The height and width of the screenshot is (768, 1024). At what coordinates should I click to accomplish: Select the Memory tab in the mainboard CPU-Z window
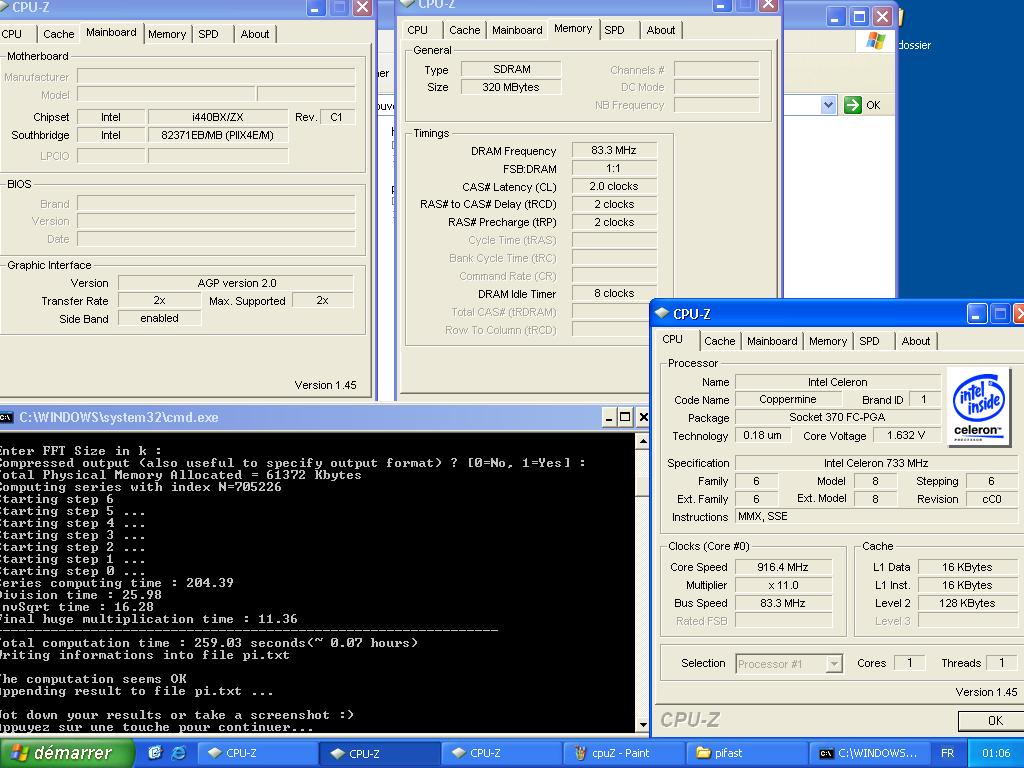pyautogui.click(x=167, y=34)
